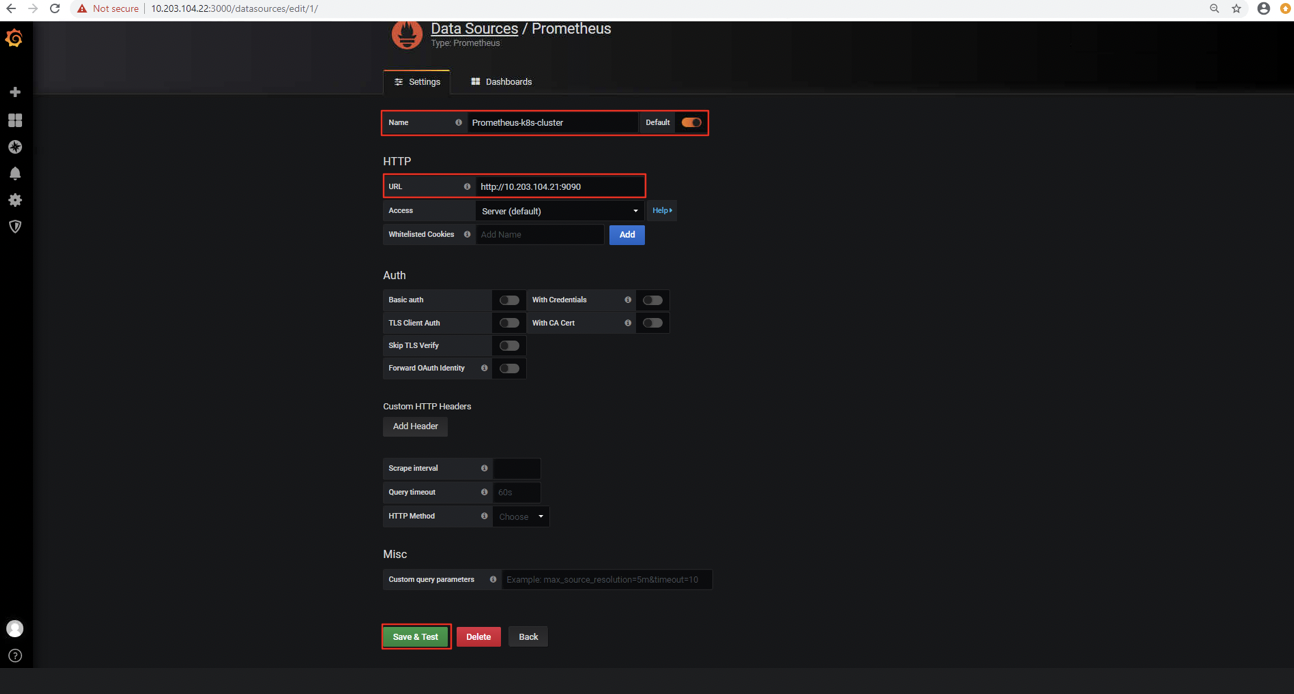Show info tooltip for URL field

pos(467,187)
